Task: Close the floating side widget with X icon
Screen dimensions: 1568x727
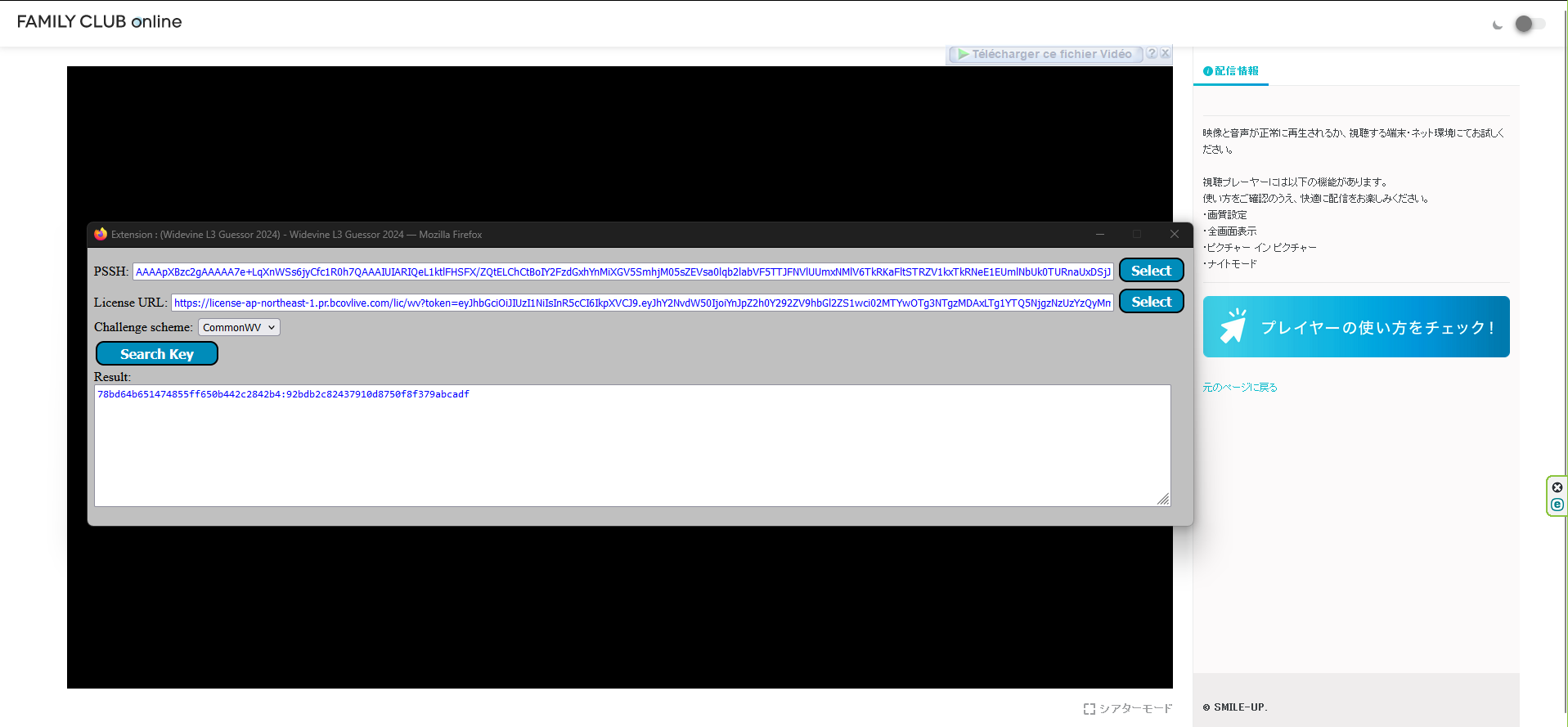Action: (x=1557, y=487)
